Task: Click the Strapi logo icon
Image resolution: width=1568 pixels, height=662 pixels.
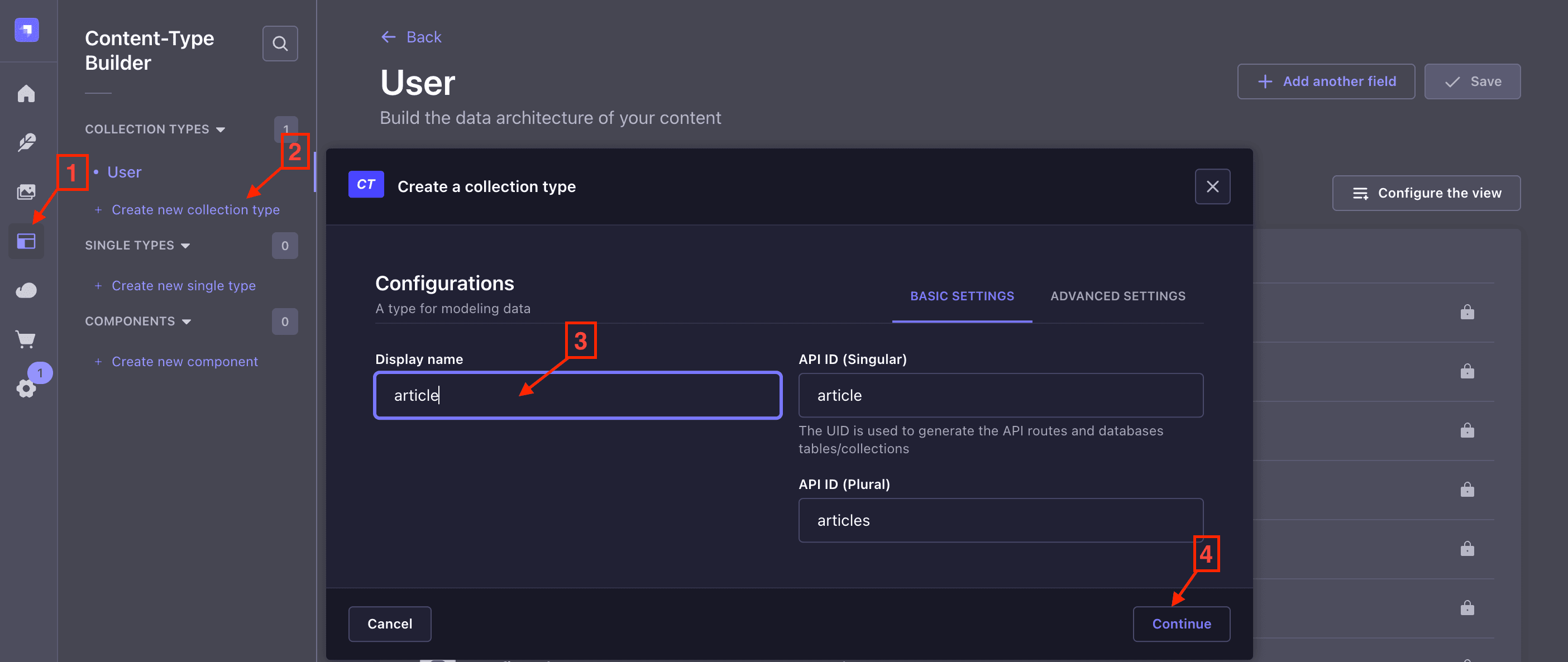Action: click(27, 29)
